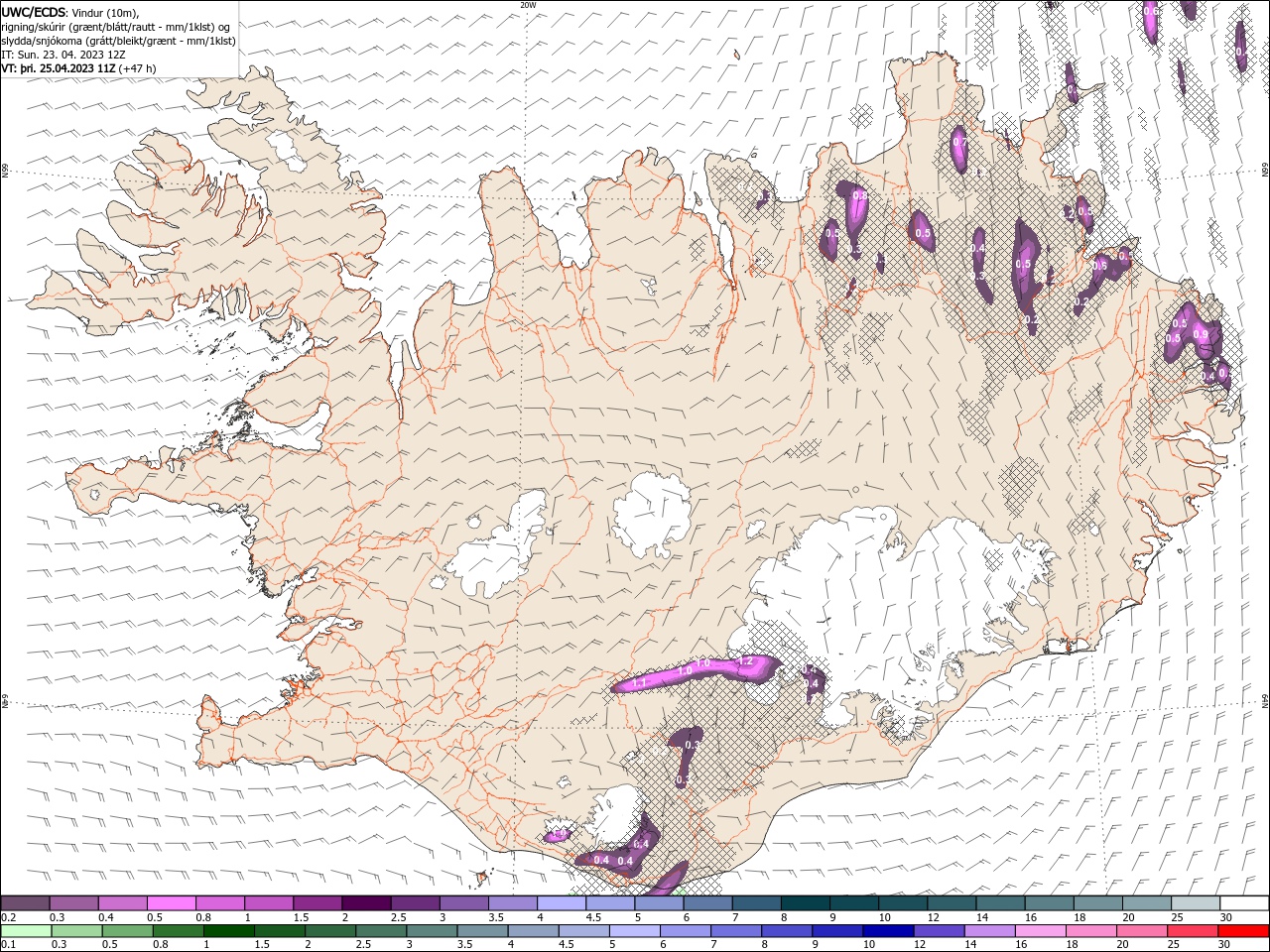Click the '0.7' precipitation value in the northeast

pyautogui.click(x=959, y=143)
